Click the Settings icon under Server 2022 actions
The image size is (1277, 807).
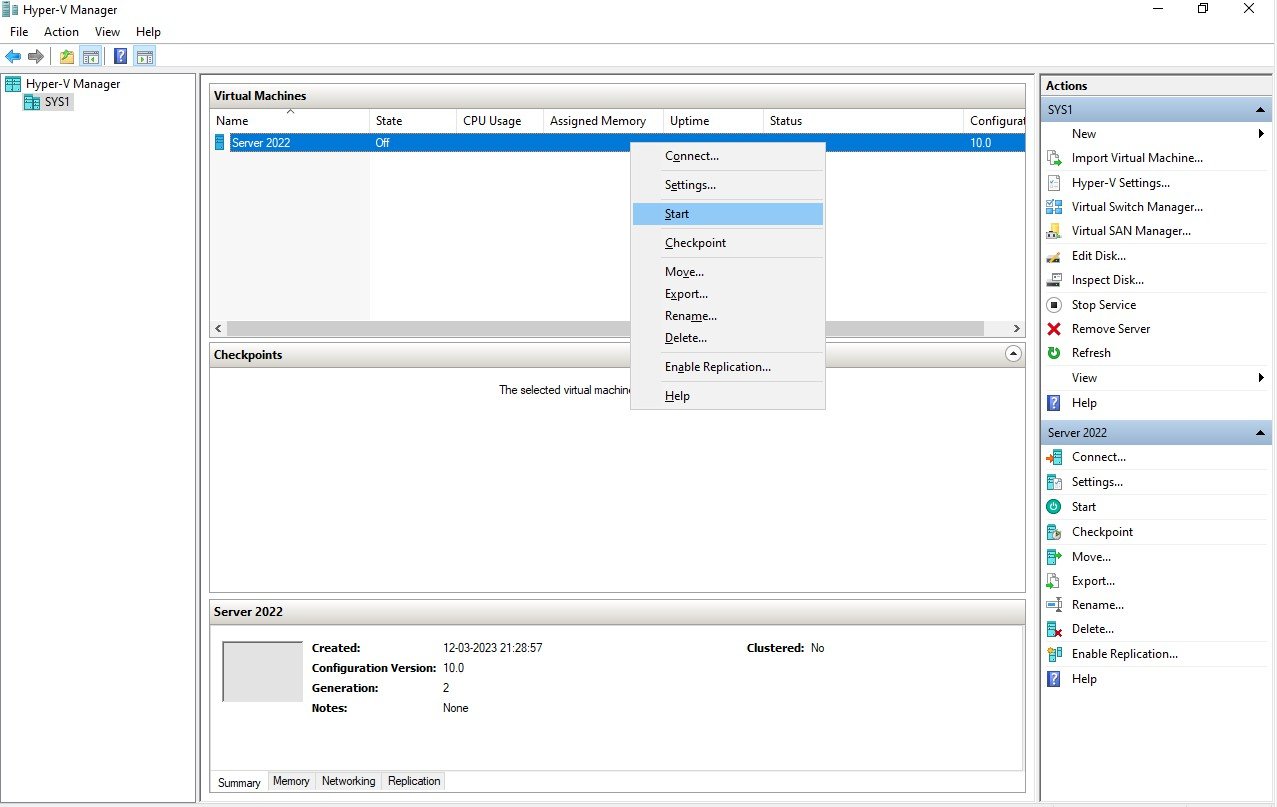pos(1054,482)
